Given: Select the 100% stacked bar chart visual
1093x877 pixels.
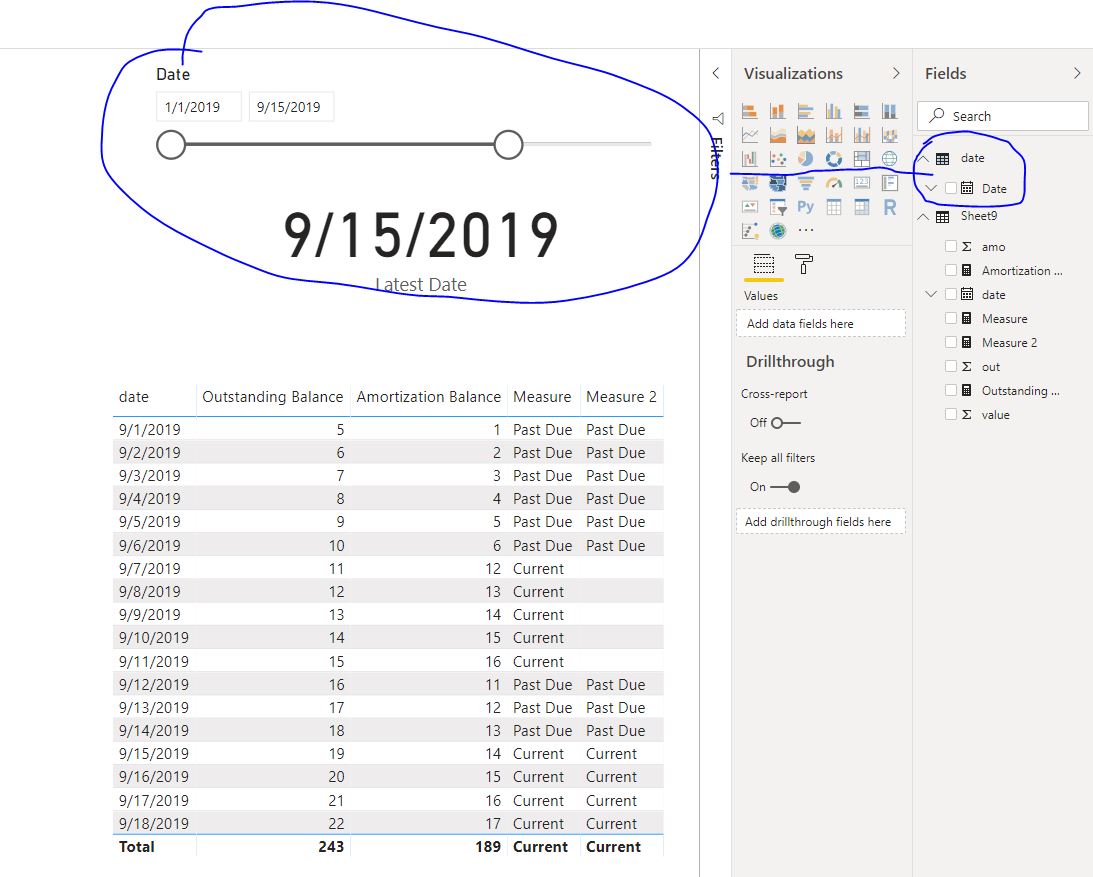Looking at the screenshot, I should (x=862, y=111).
